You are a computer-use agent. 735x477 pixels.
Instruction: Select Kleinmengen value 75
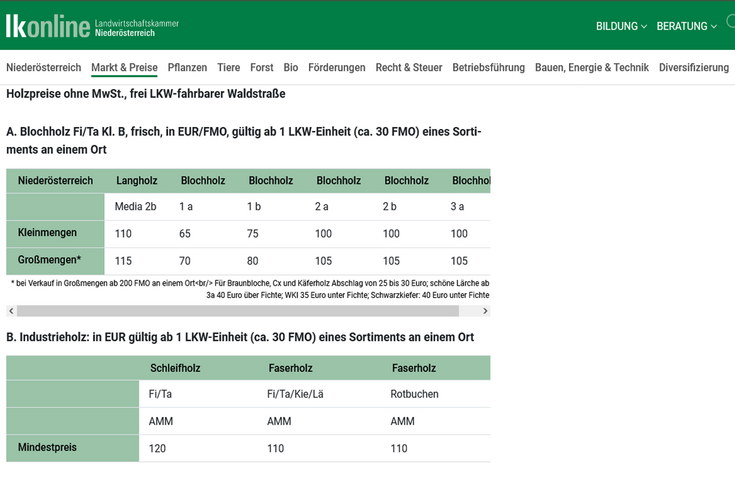point(253,233)
